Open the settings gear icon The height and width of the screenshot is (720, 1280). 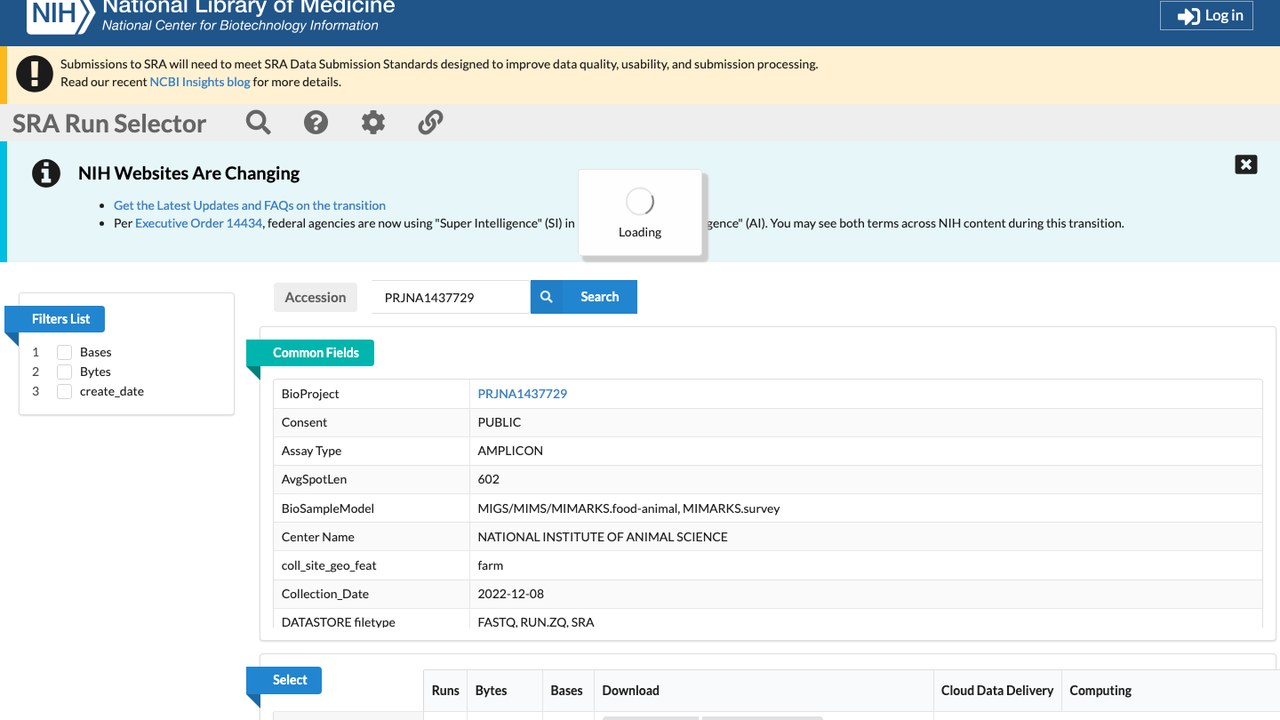click(x=373, y=122)
